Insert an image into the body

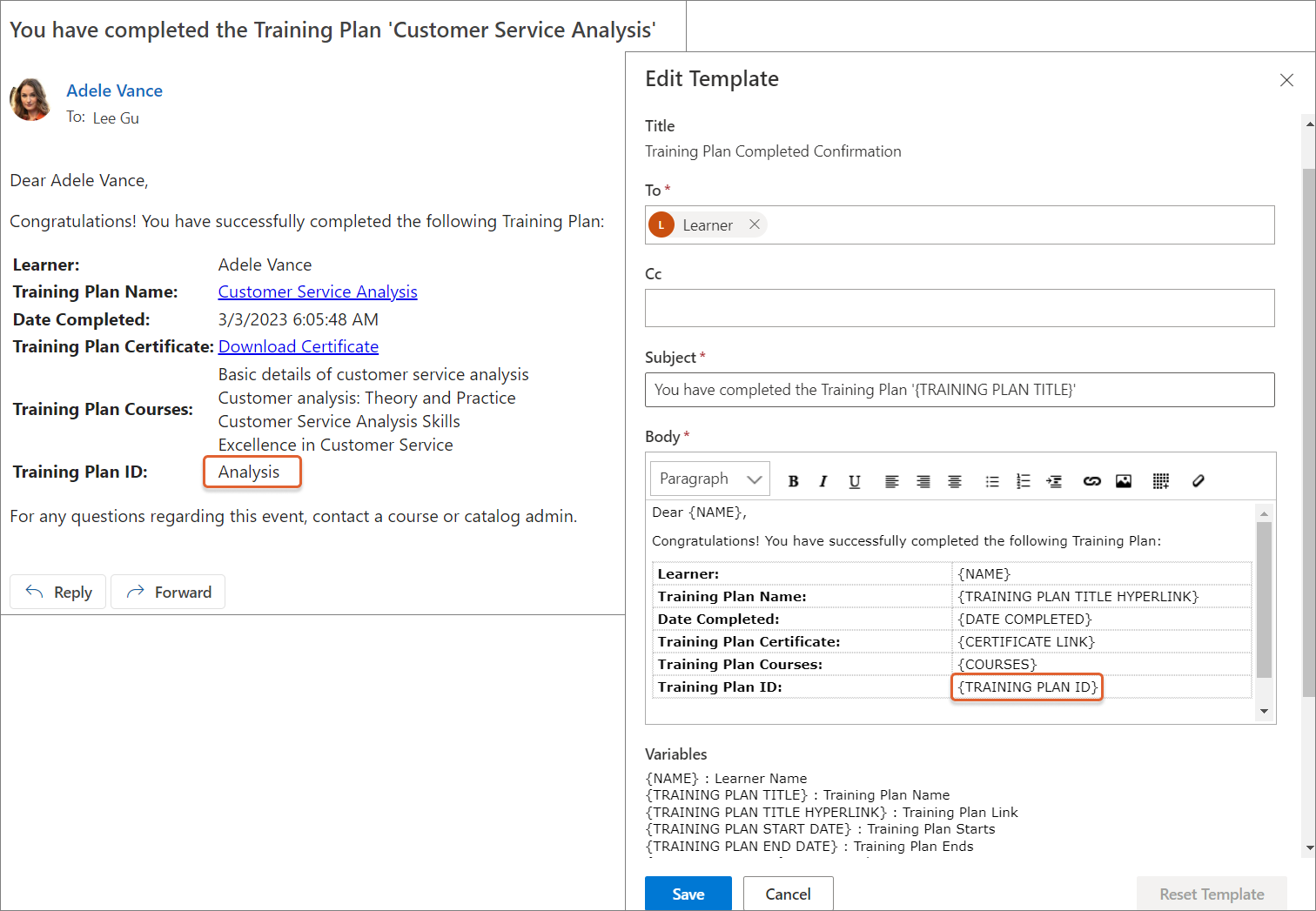[1124, 481]
